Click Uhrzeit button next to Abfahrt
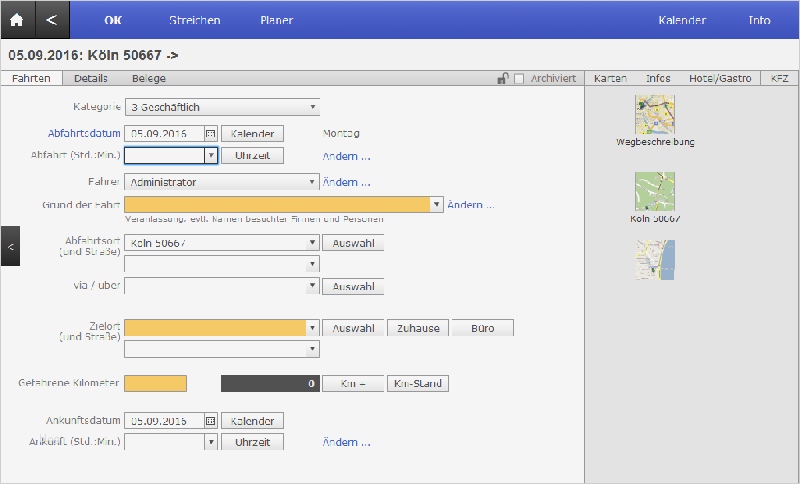 253,156
